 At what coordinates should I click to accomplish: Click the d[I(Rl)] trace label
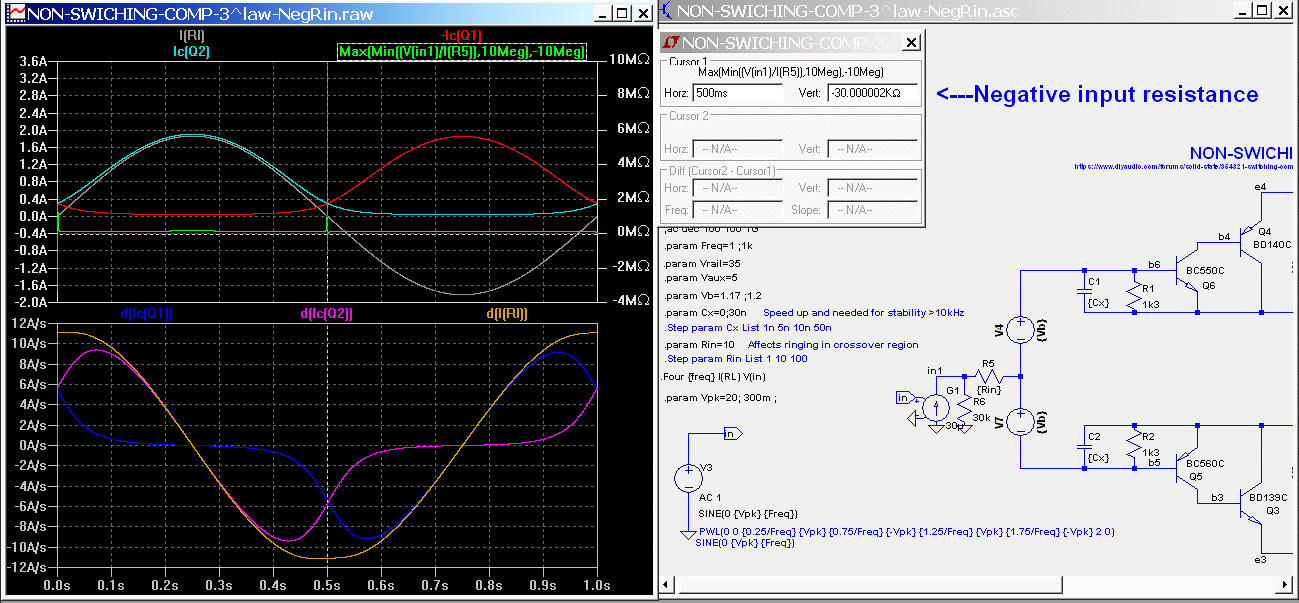click(x=507, y=313)
